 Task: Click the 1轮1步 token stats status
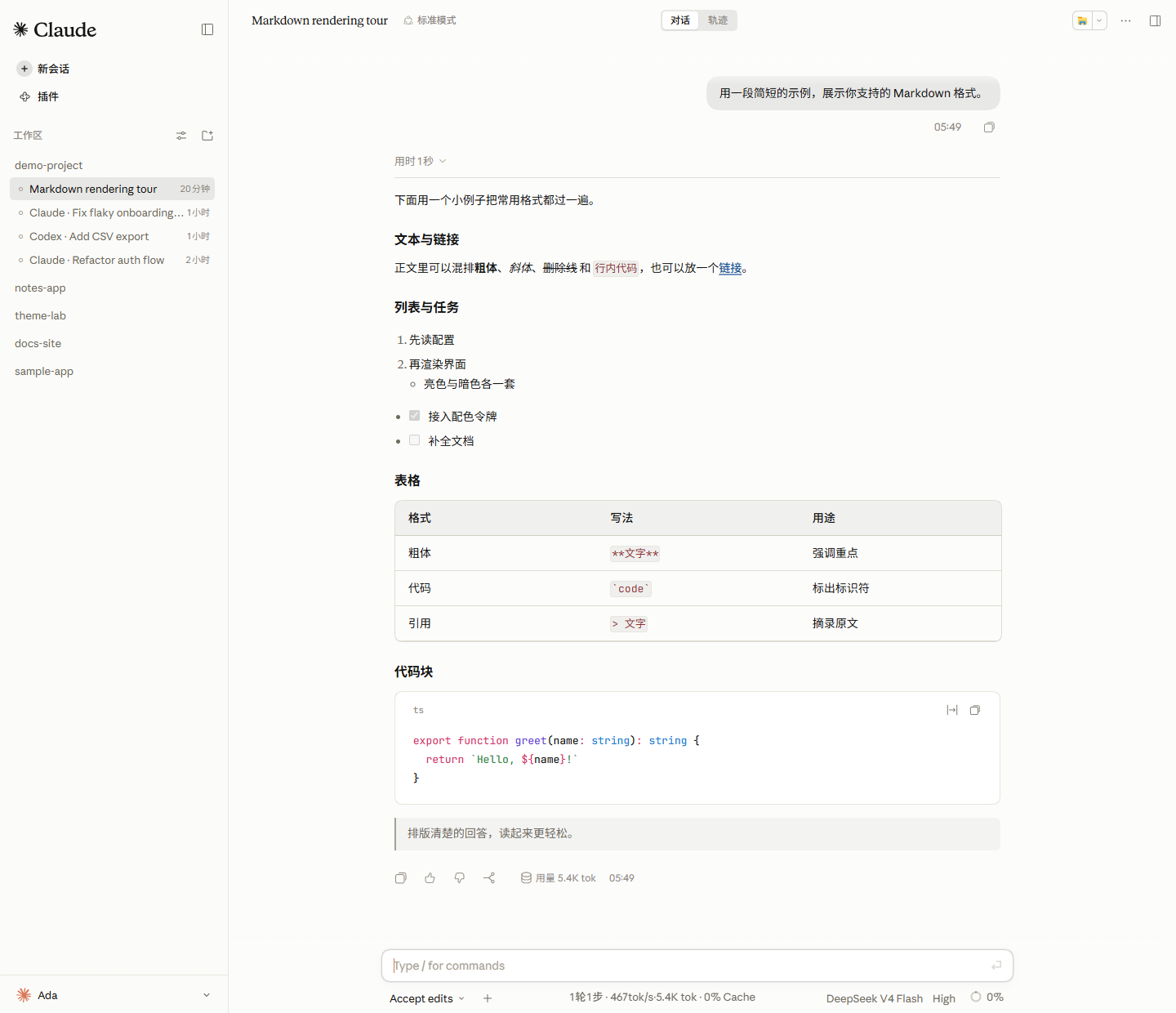click(x=662, y=997)
